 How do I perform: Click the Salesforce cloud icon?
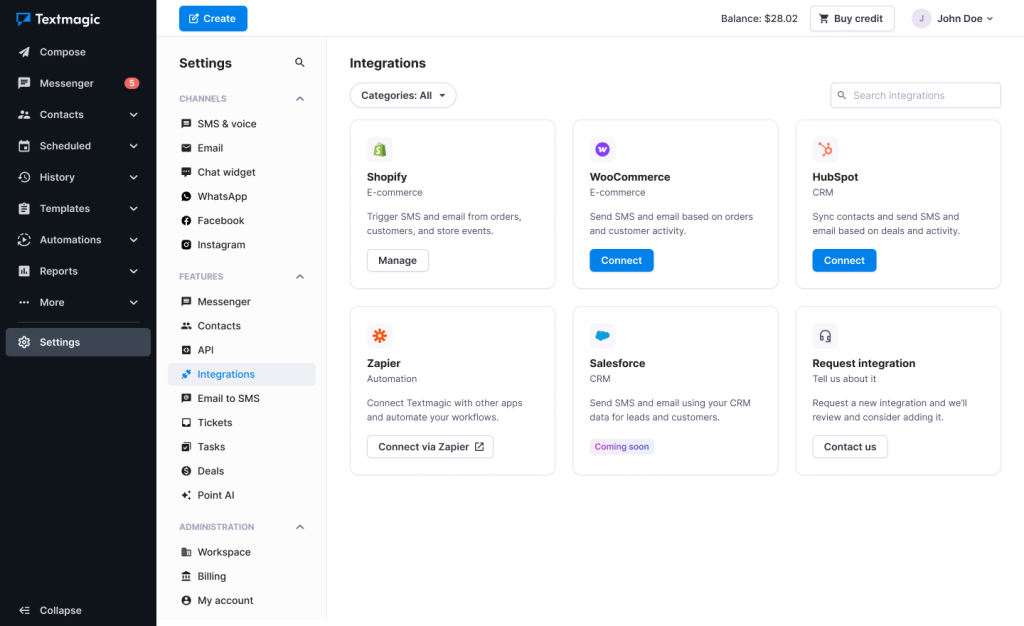pyautogui.click(x=602, y=336)
